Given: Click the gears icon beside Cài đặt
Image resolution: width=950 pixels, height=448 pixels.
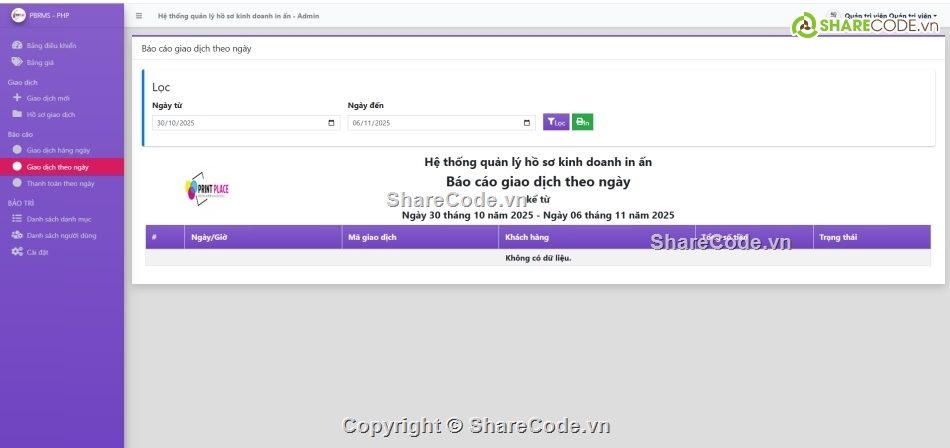Looking at the screenshot, I should 17,252.
